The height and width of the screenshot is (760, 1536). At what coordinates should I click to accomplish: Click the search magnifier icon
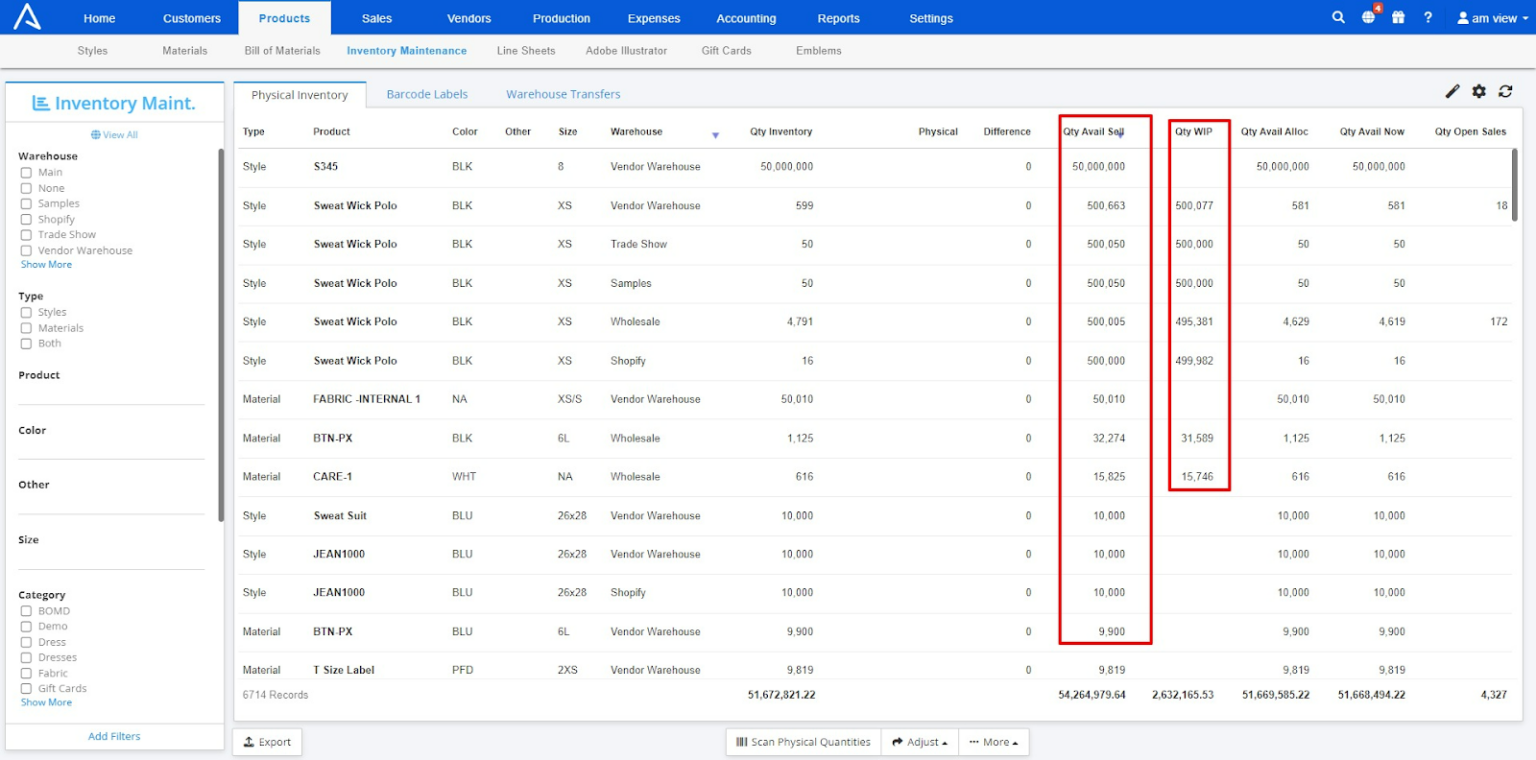point(1338,18)
